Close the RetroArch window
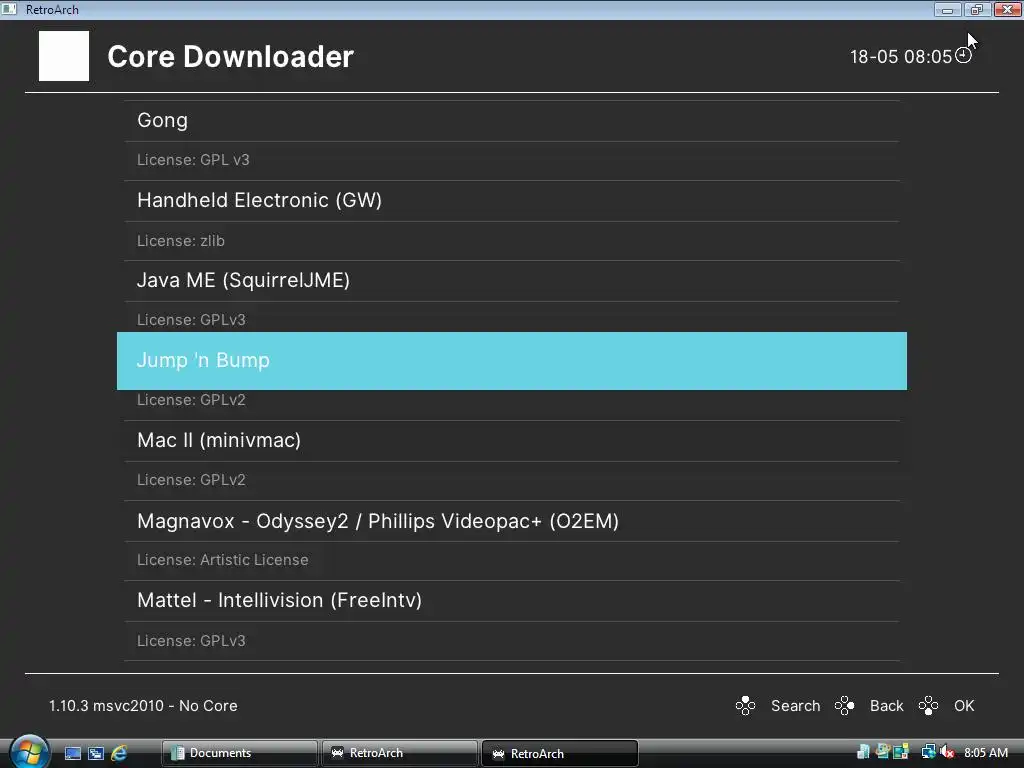 pos(1008,9)
